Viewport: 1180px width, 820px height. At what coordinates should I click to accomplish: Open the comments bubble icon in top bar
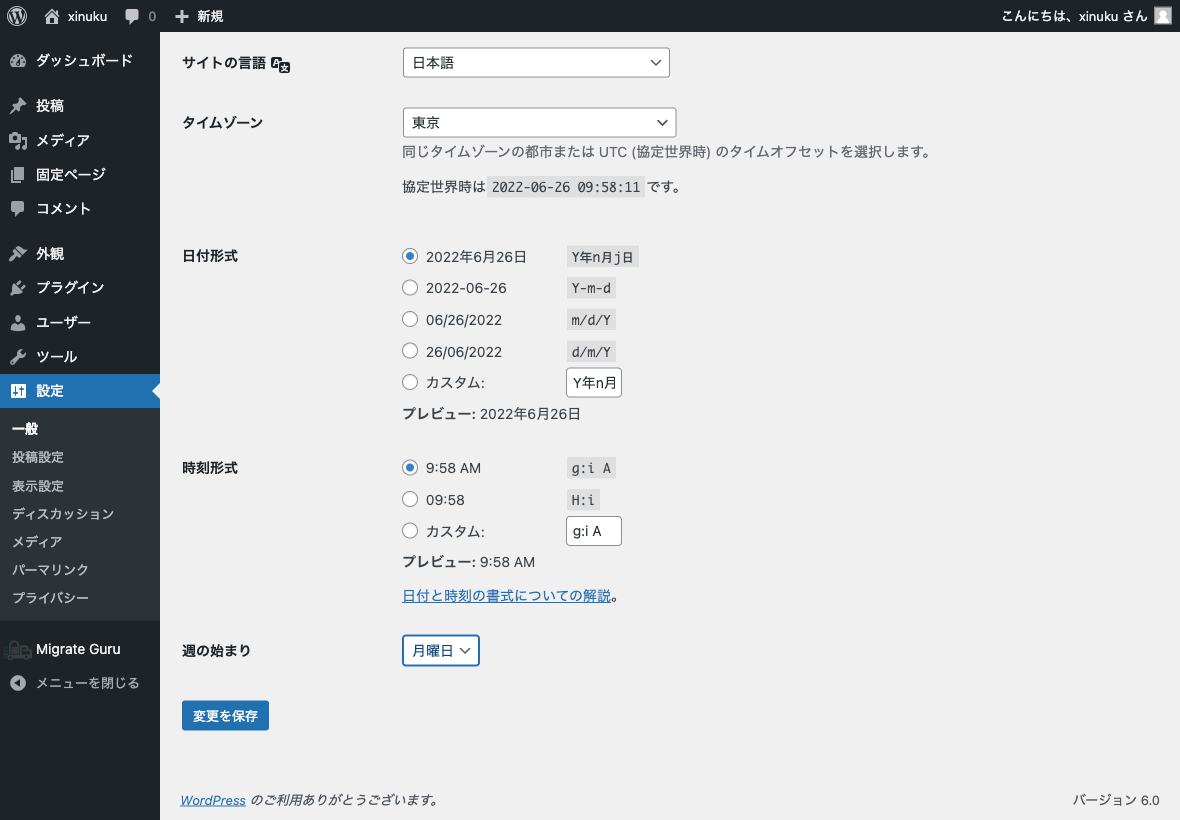tap(132, 16)
